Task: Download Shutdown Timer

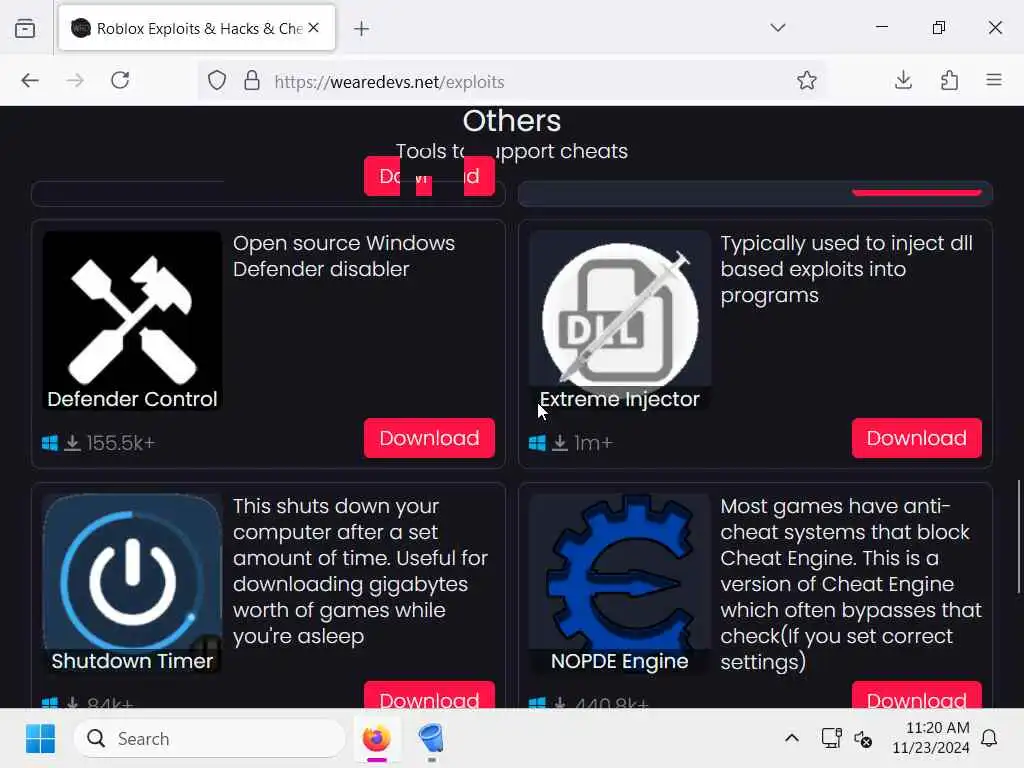Action: tap(429, 696)
